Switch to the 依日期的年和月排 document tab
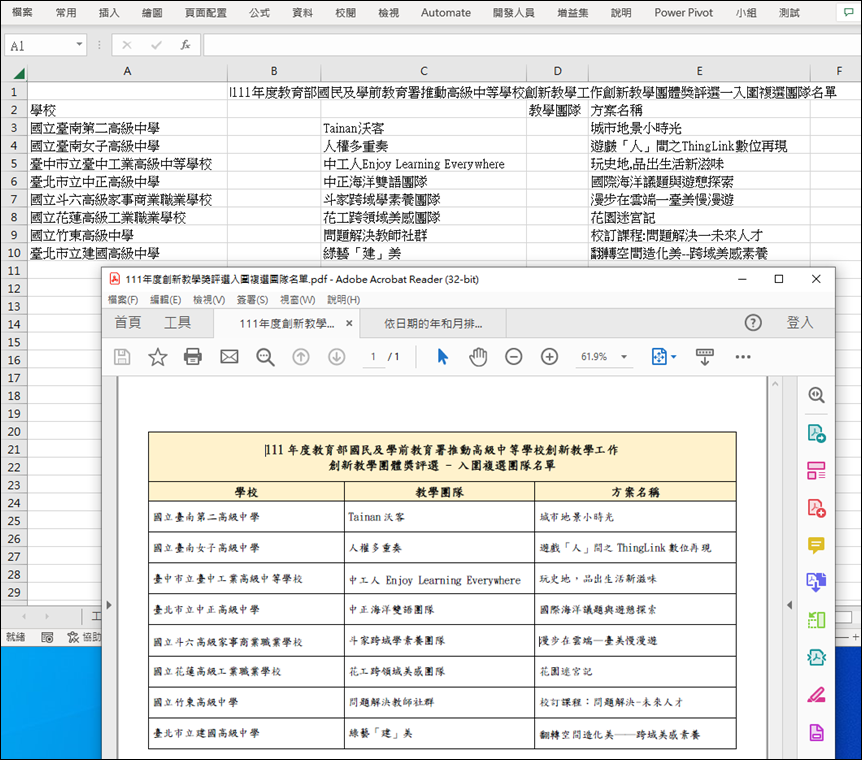The image size is (862, 760). (x=433, y=323)
